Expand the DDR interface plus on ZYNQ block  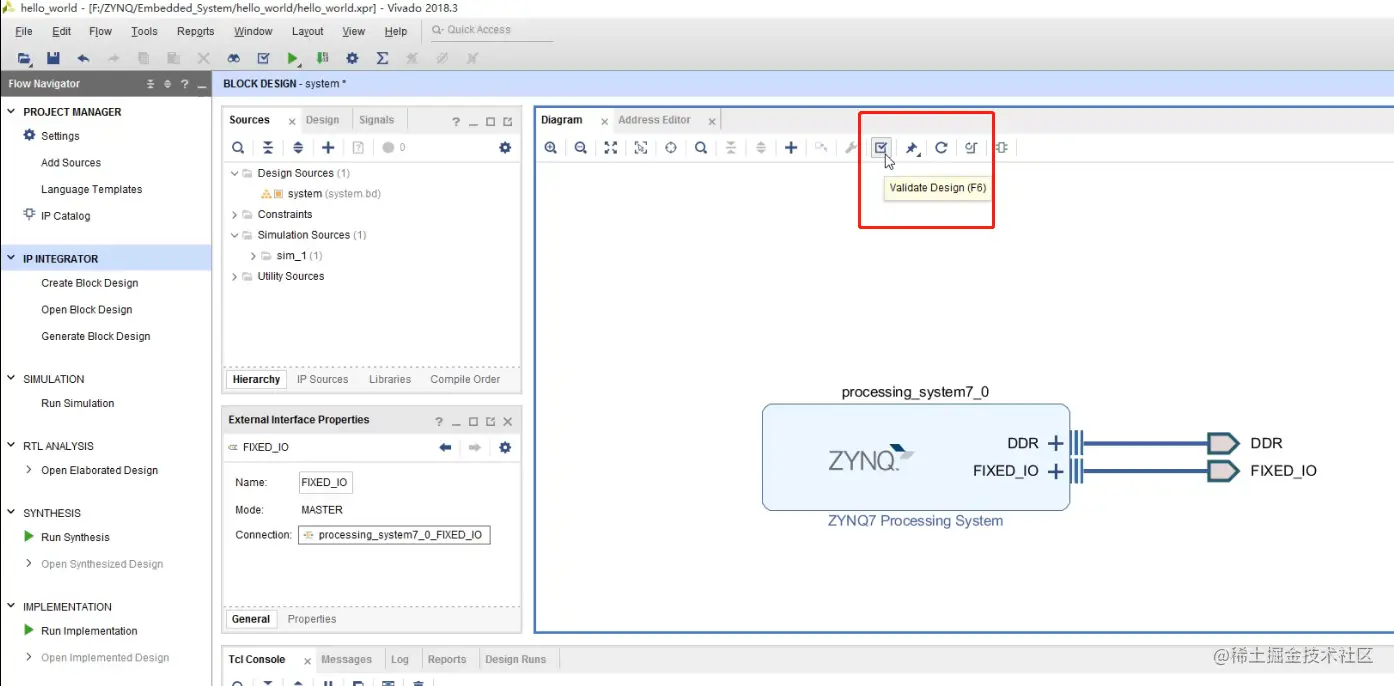(x=1055, y=443)
